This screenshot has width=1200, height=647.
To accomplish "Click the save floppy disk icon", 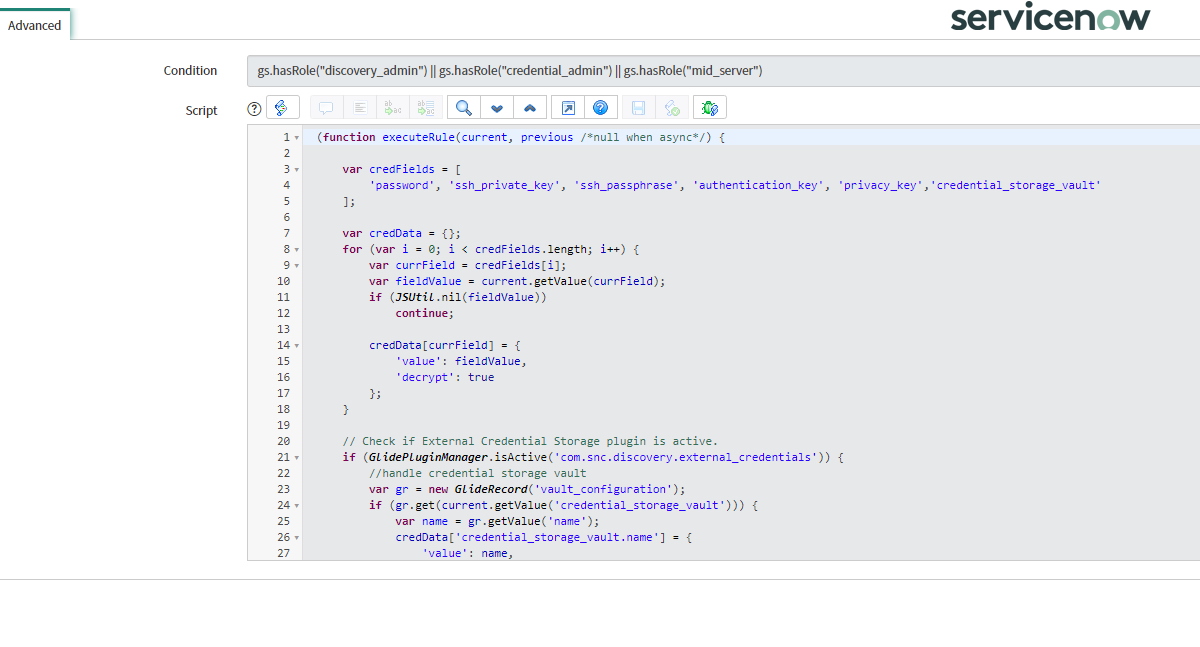I will point(638,108).
